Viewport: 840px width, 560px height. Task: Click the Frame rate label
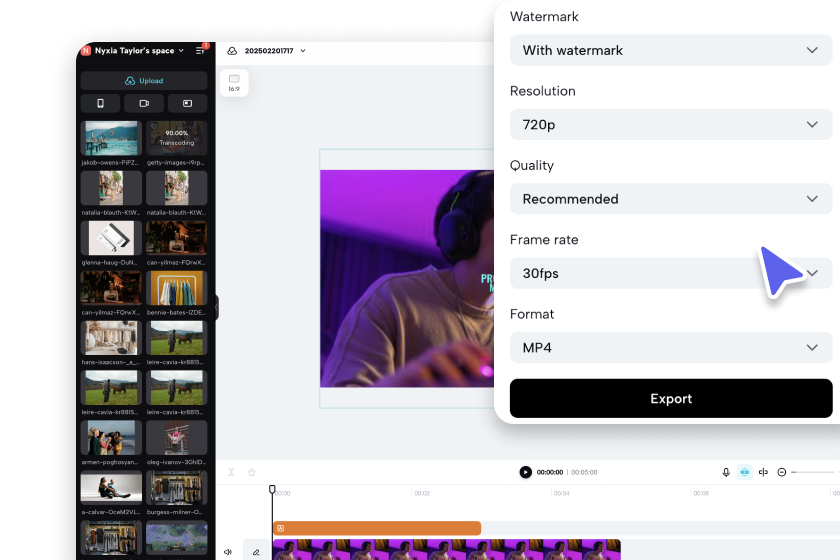click(x=544, y=240)
